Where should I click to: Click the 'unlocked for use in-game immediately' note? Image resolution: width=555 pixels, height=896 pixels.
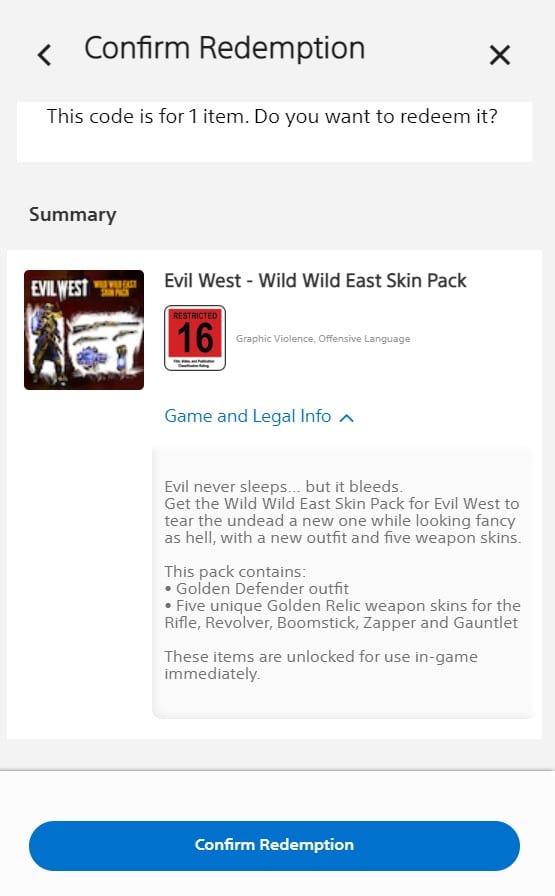pos(321,665)
